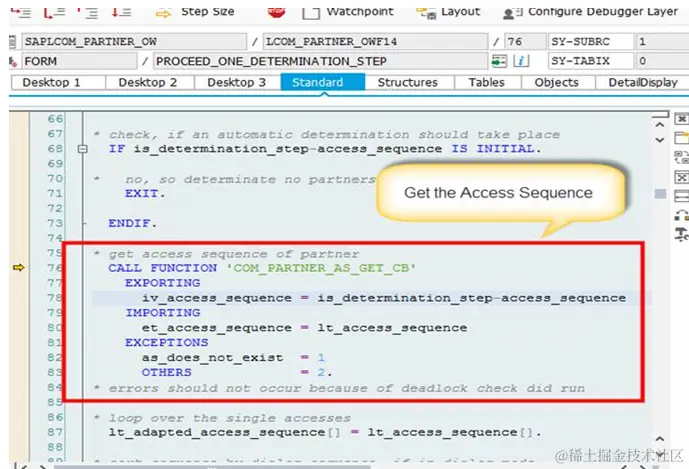Click the upper scroll-down arrow of code editor
This screenshot has width=689, height=469.
pyautogui.click(x=660, y=140)
